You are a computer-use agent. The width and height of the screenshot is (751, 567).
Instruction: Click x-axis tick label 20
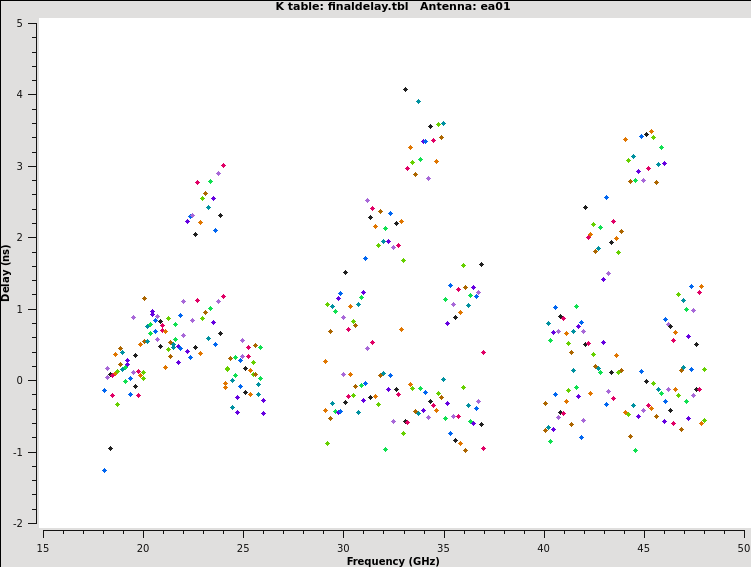(x=143, y=548)
